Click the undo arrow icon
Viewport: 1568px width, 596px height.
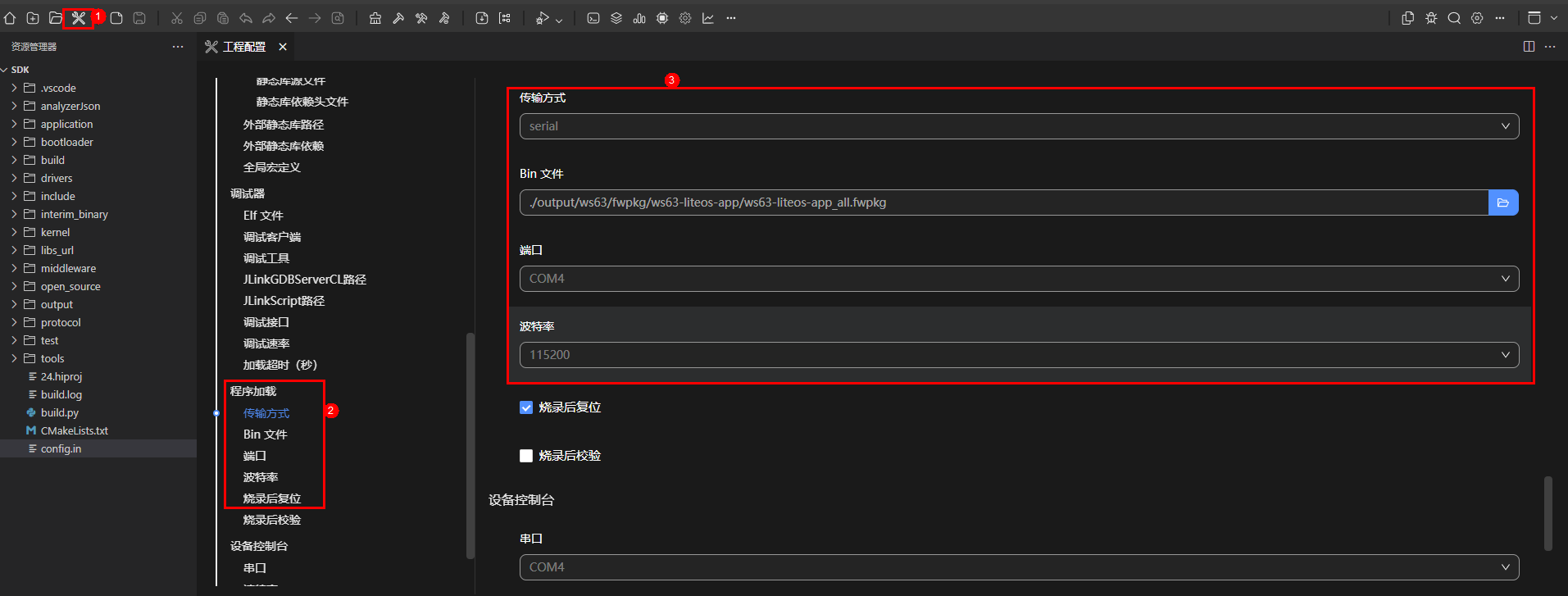pos(245,18)
